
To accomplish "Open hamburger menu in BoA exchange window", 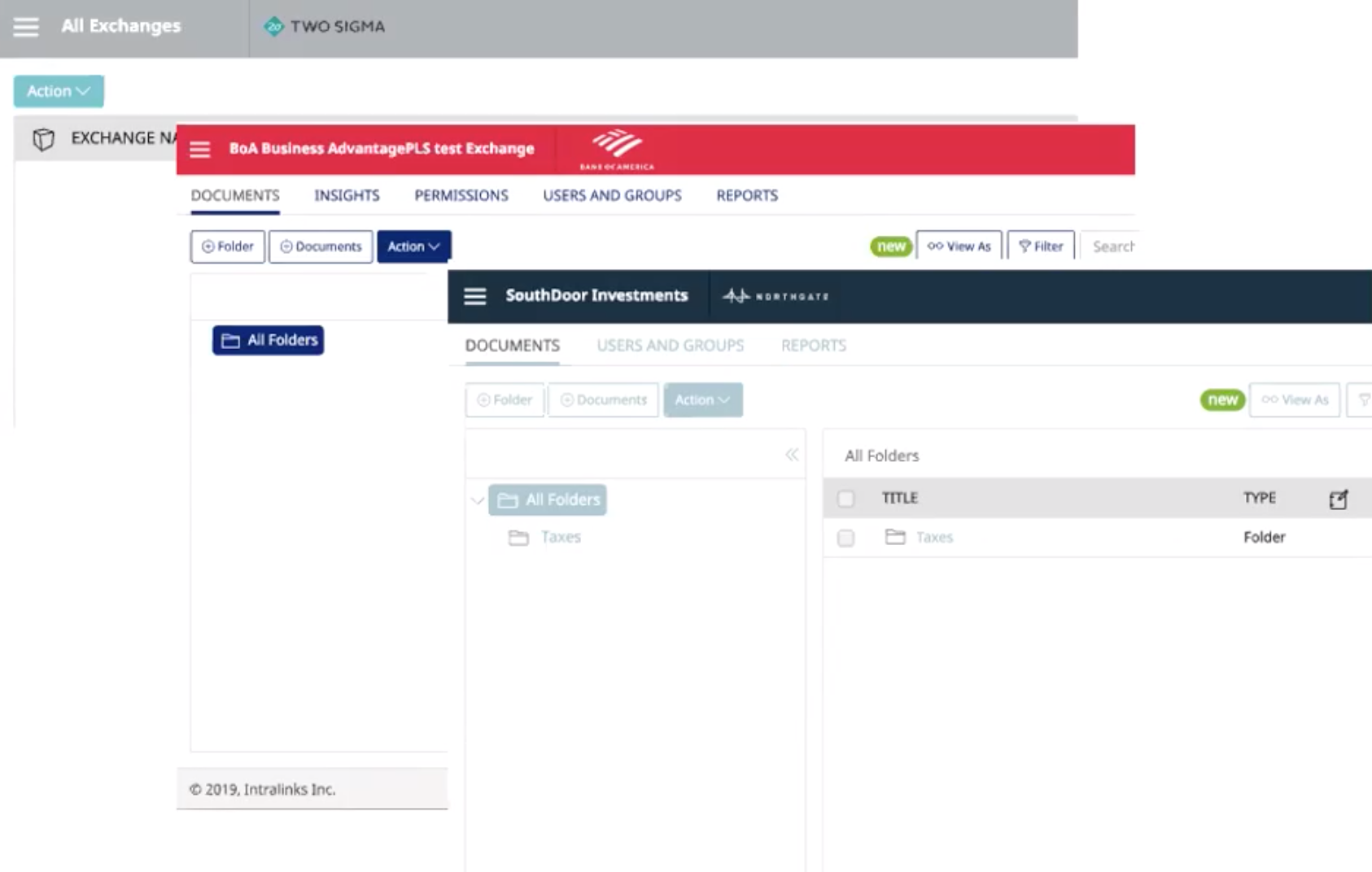I will tap(200, 150).
